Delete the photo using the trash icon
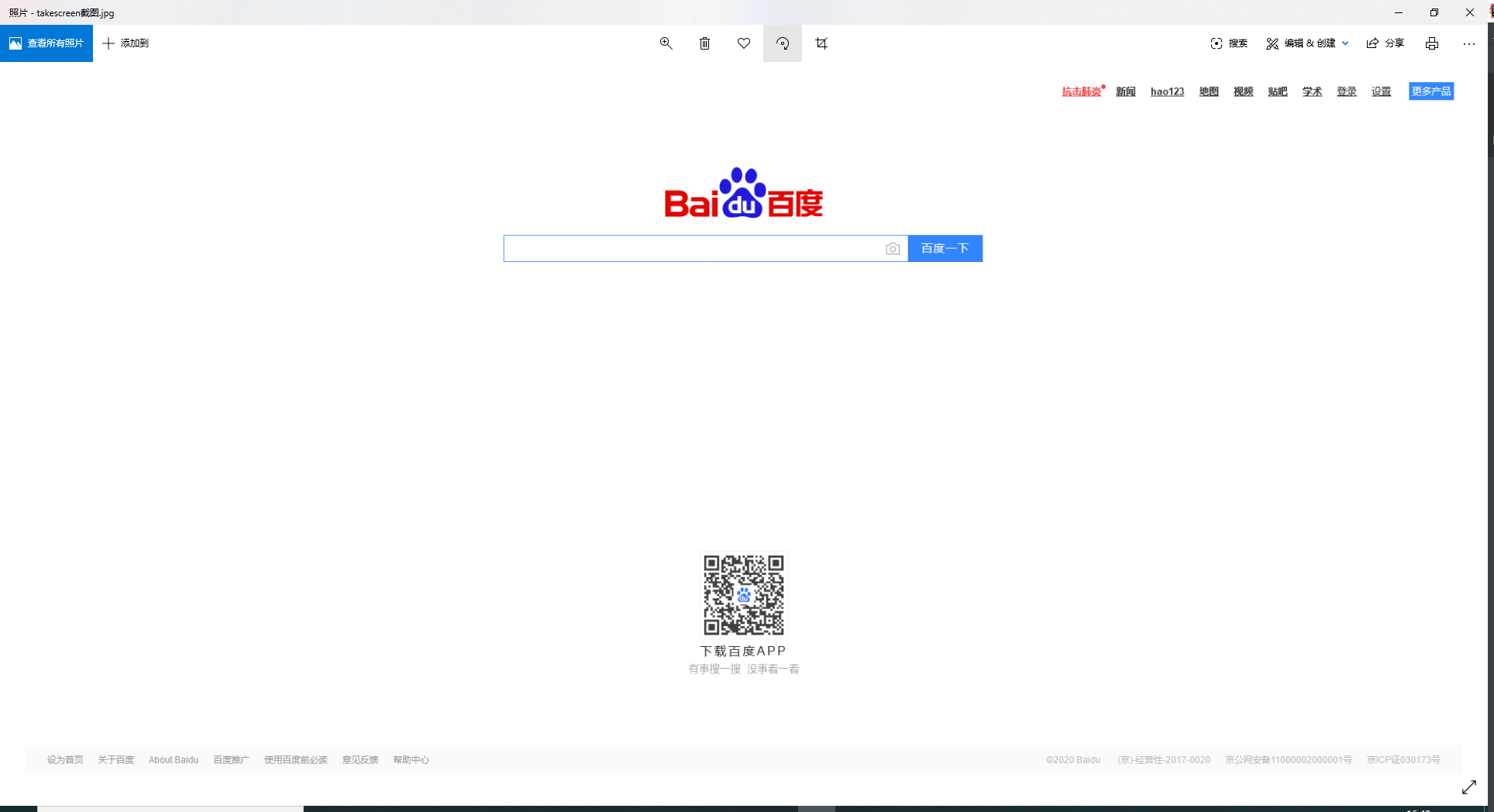 coord(704,43)
